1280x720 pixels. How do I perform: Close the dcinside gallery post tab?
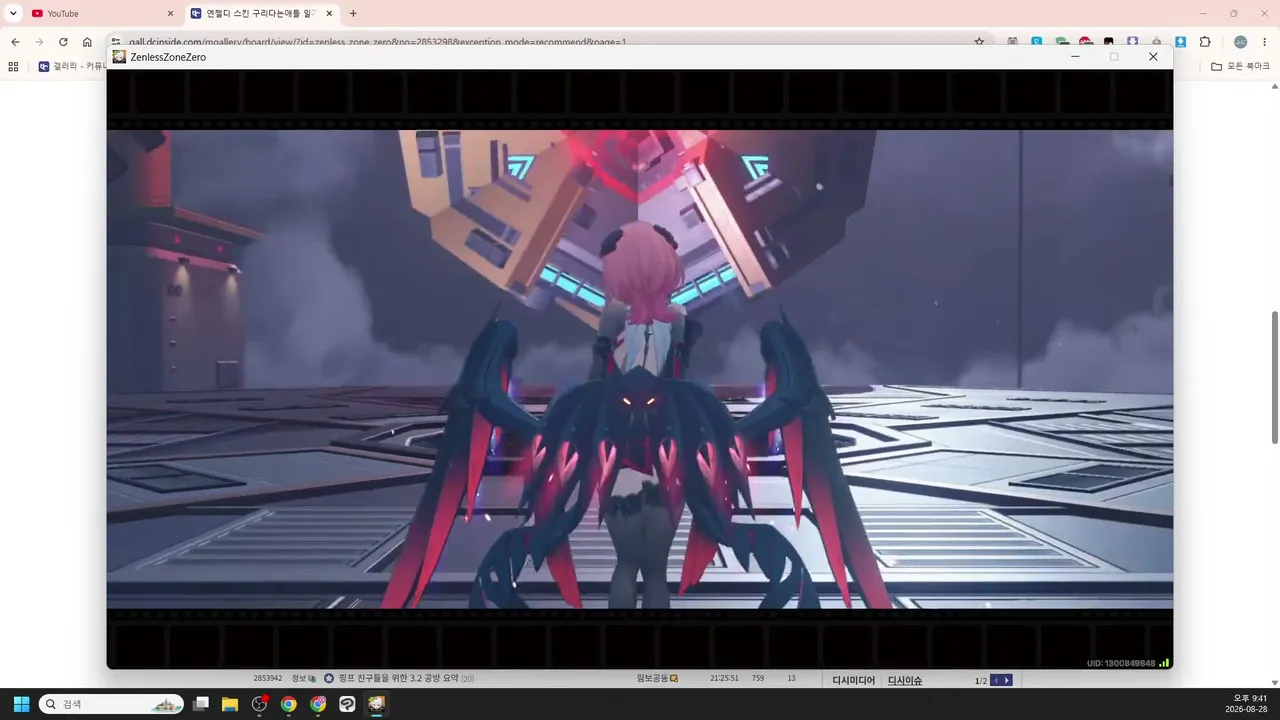click(x=331, y=14)
